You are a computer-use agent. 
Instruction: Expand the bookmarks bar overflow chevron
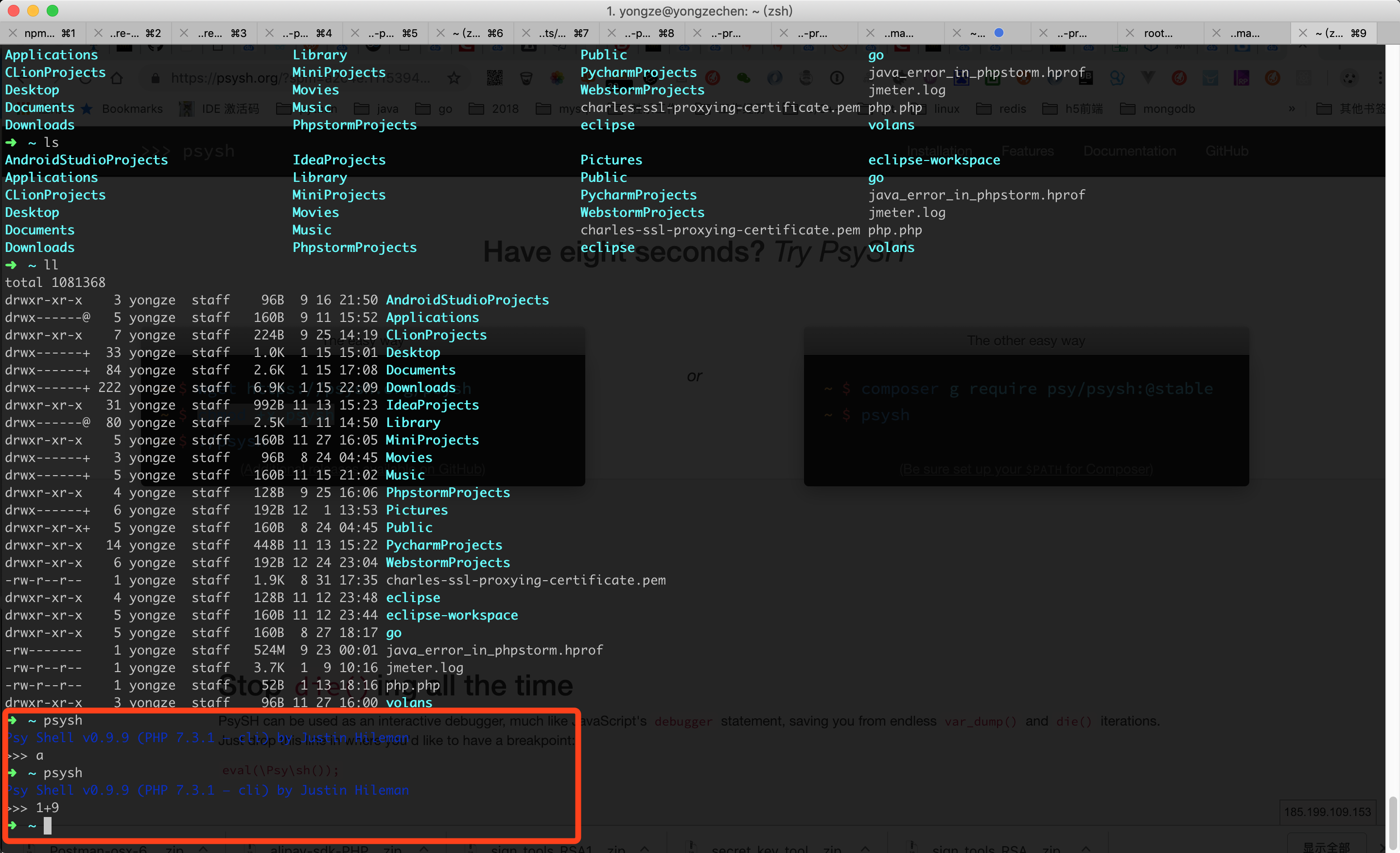click(x=1293, y=108)
